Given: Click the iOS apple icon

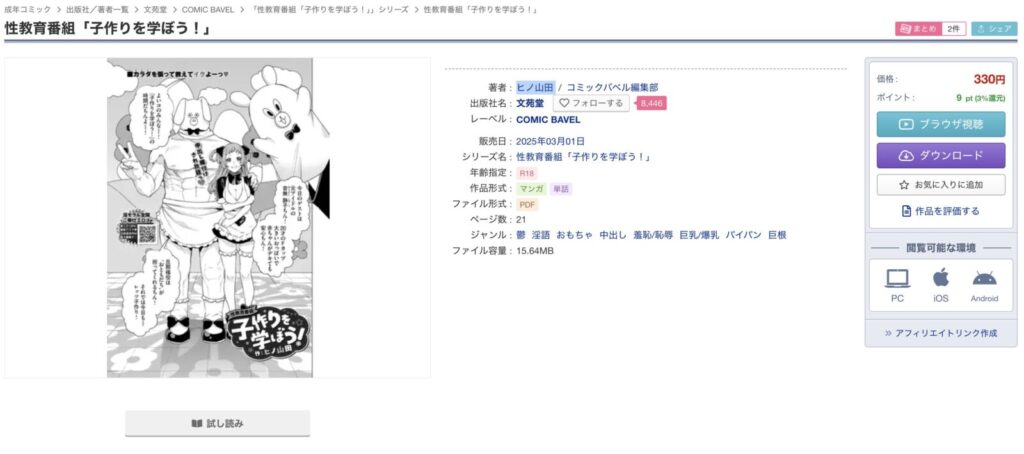Looking at the screenshot, I should 940,278.
